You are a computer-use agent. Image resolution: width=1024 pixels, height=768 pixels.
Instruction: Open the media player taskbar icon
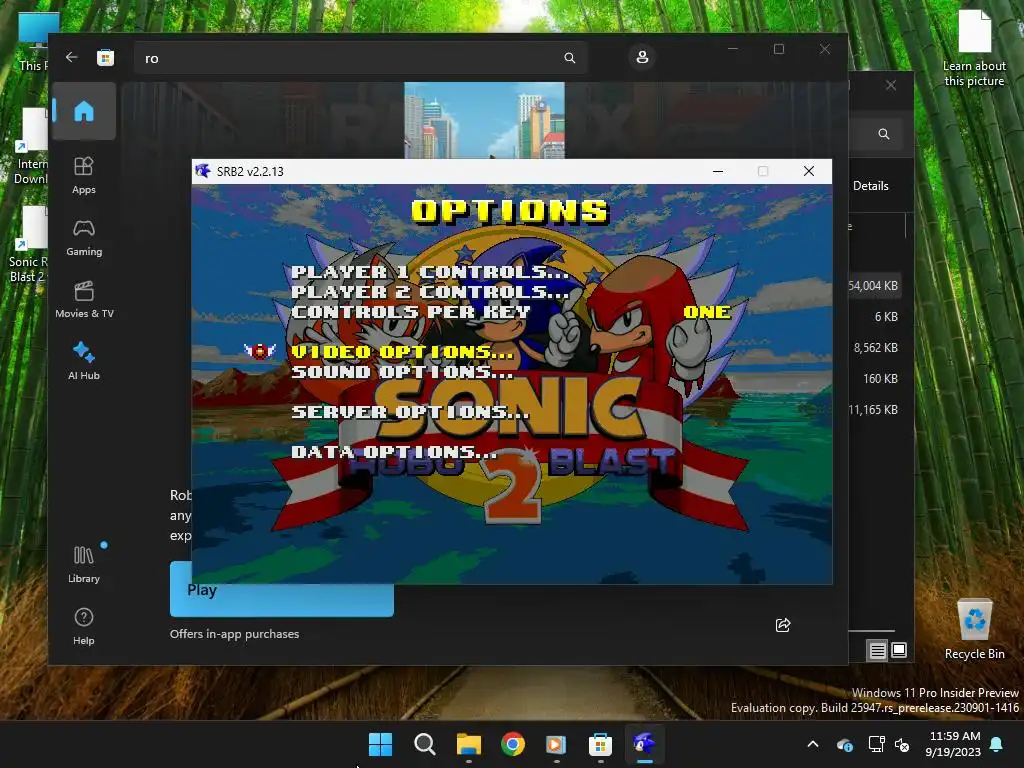(556, 744)
